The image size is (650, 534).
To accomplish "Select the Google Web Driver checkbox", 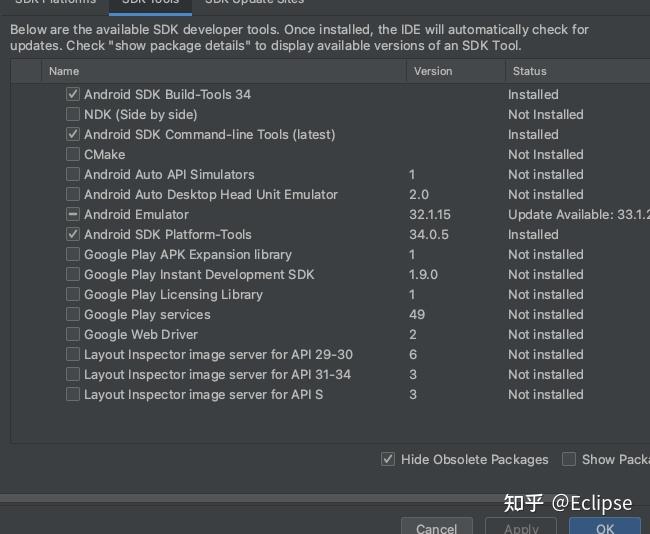I will [73, 334].
